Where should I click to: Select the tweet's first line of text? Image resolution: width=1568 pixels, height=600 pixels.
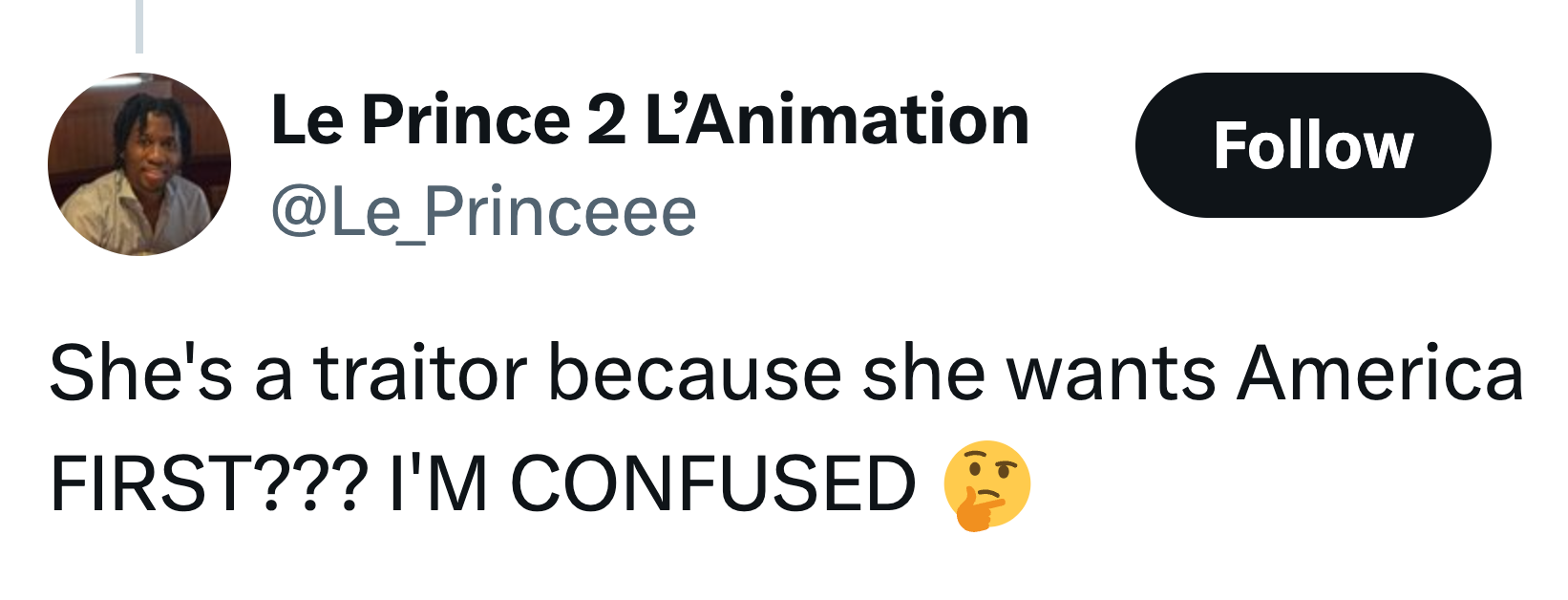coord(785,373)
